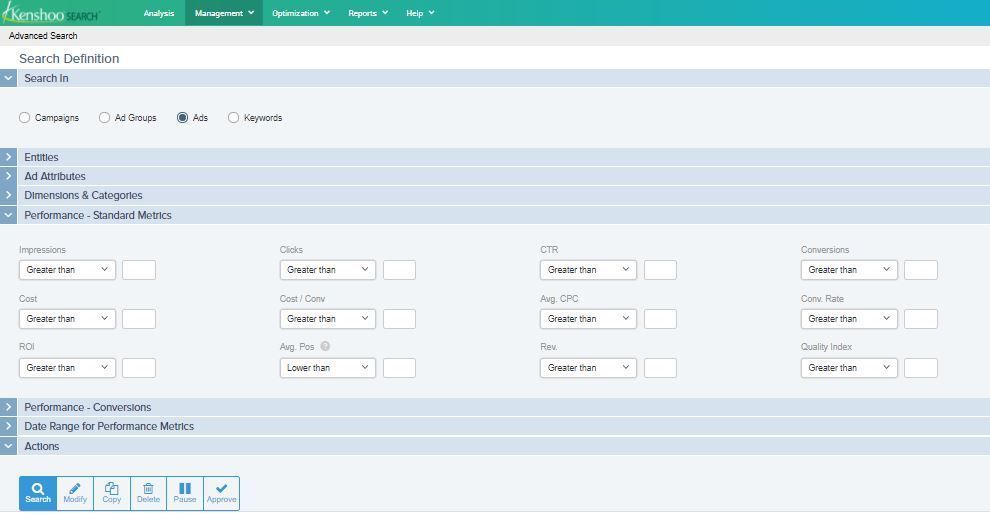Click the Avg. Pos help question icon
The image size is (990, 515).
pos(325,346)
